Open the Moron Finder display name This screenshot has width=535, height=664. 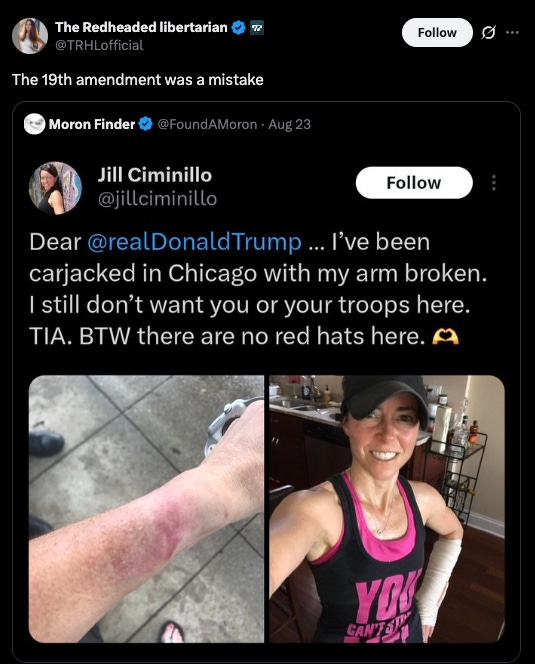click(92, 124)
